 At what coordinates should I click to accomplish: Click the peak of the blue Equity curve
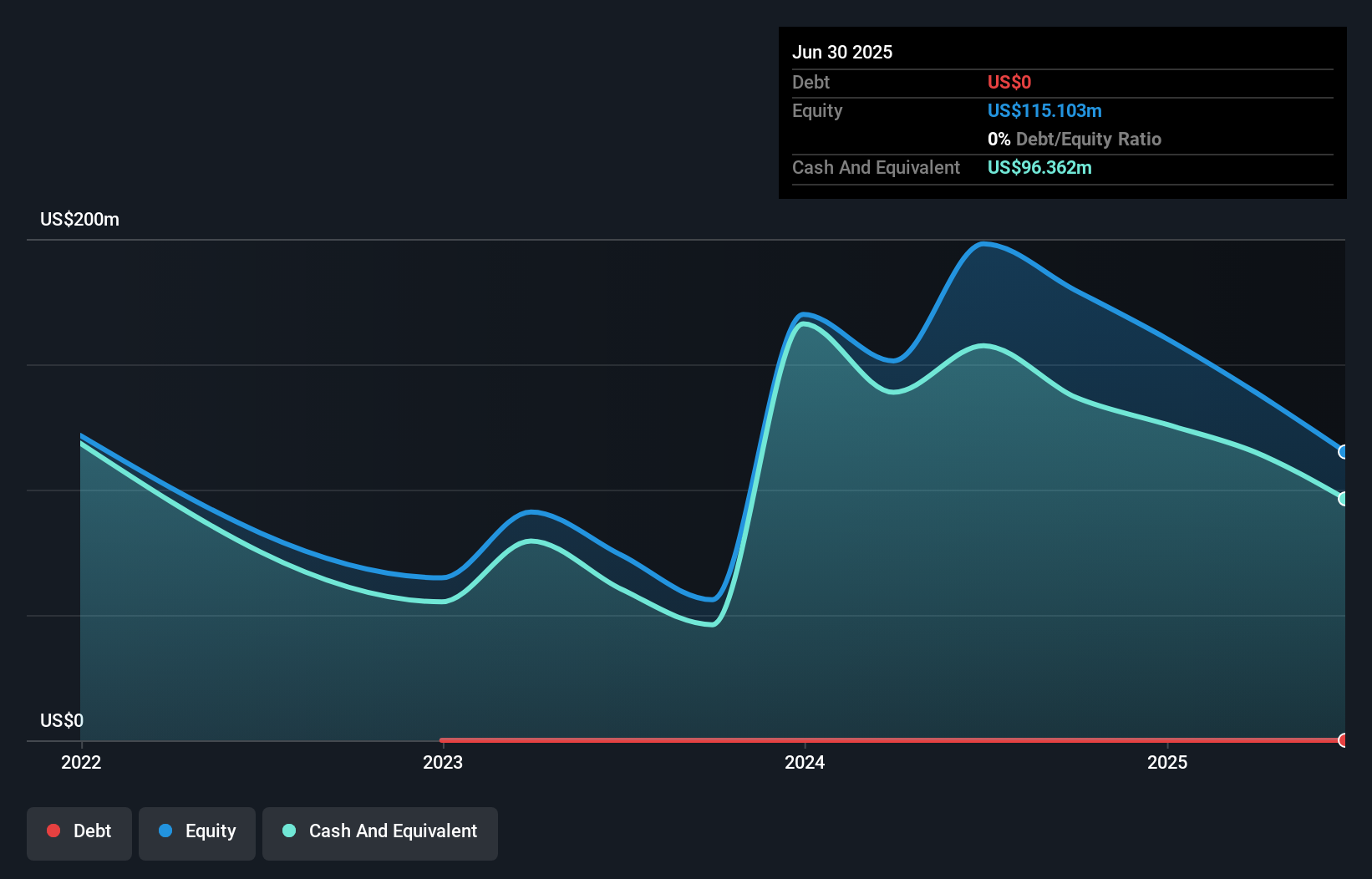[x=986, y=244]
